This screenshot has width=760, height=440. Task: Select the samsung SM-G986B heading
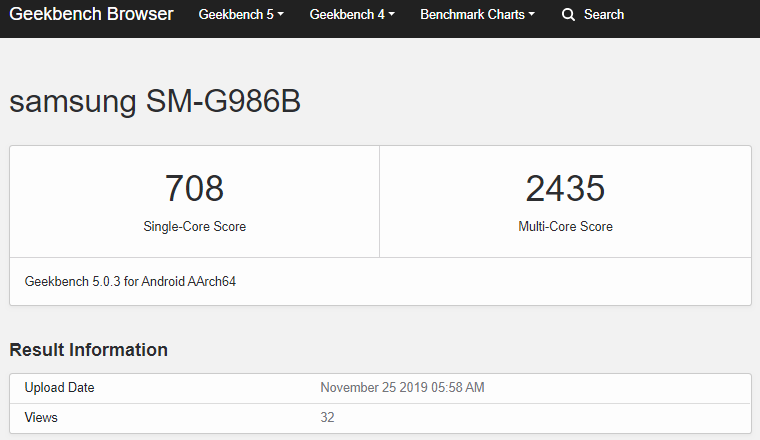(155, 102)
